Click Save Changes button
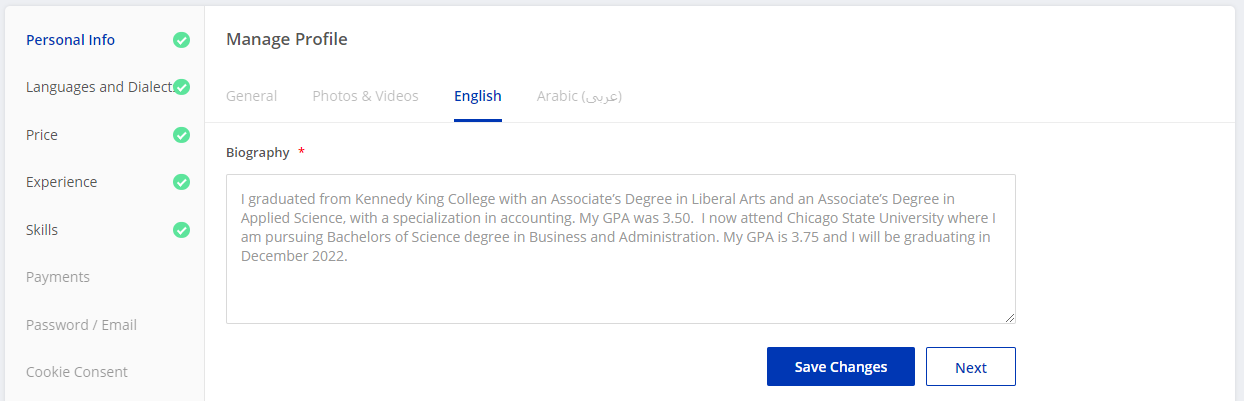Viewport: 1244px width, 401px height. (840, 367)
